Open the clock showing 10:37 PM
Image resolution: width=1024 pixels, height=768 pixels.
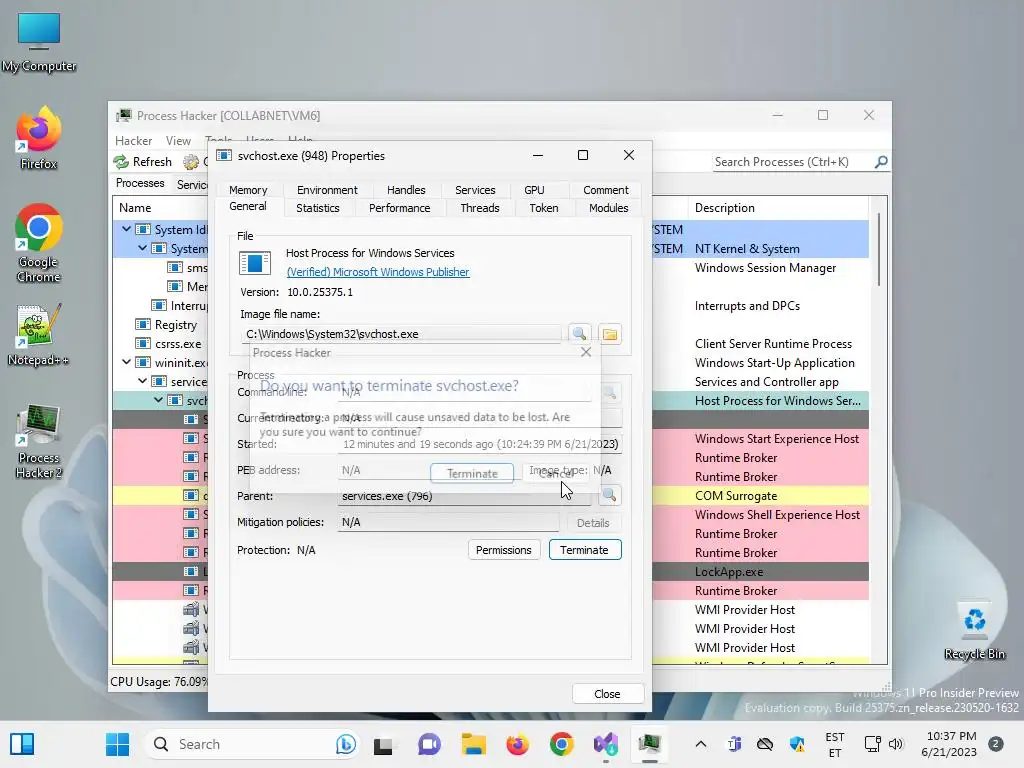(949, 744)
